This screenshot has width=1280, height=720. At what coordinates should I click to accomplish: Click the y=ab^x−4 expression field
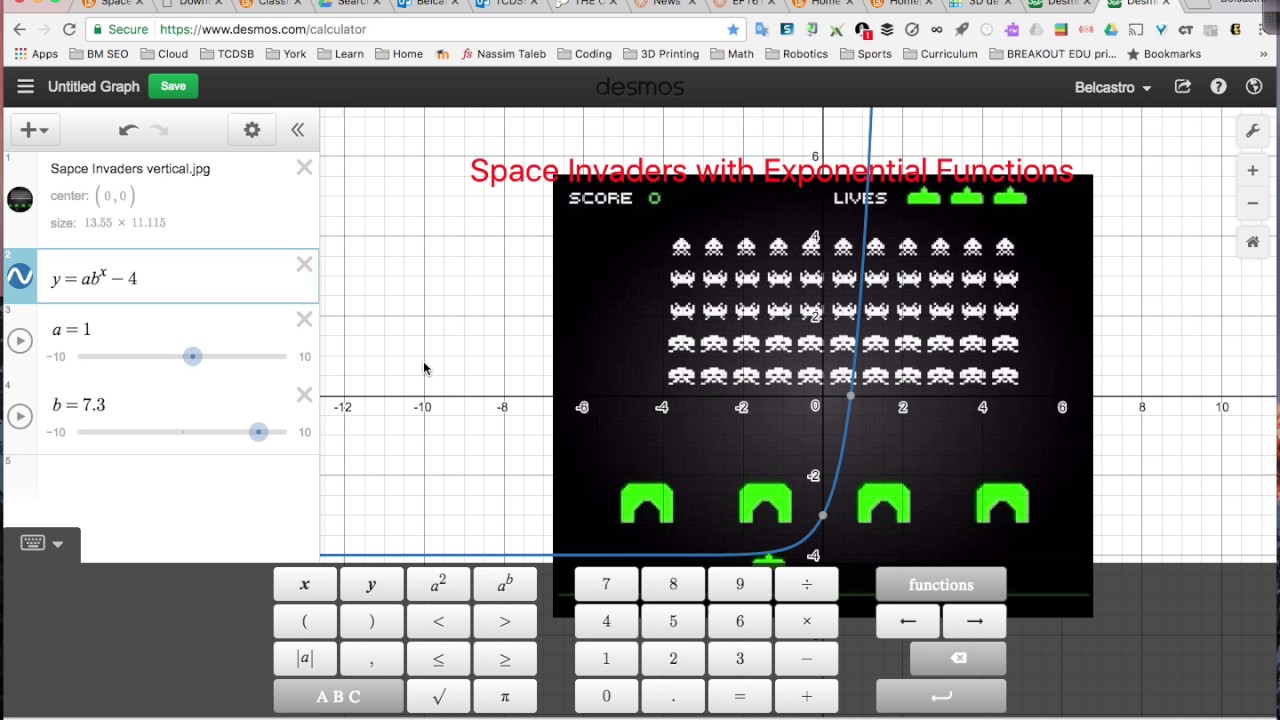178,277
